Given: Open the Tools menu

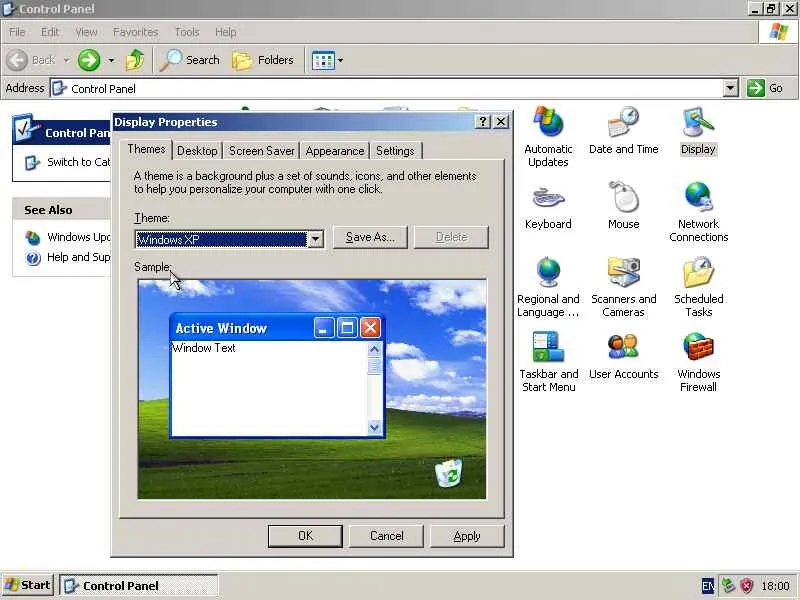Looking at the screenshot, I should tap(187, 32).
